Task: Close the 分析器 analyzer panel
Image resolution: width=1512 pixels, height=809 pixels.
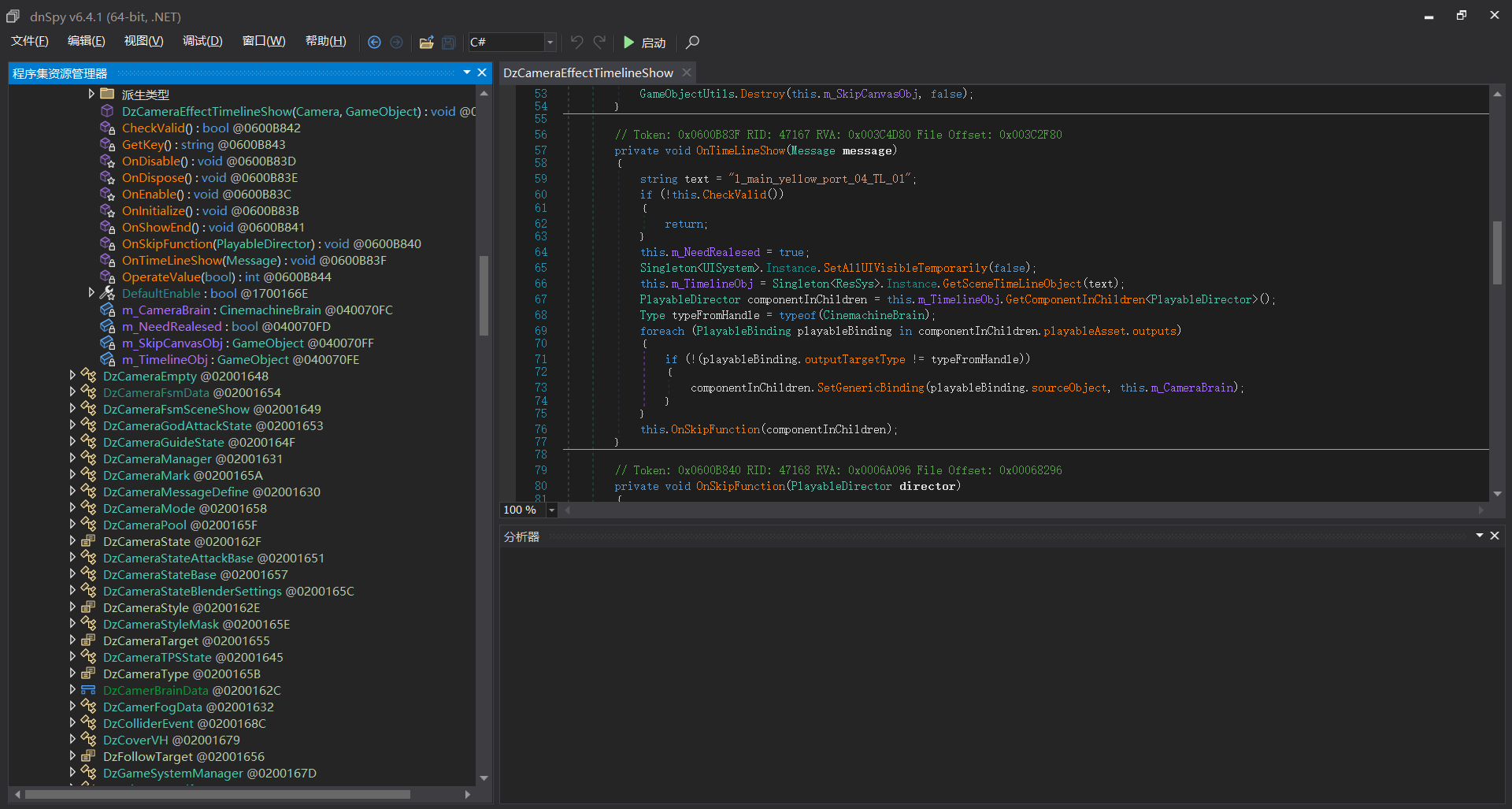Action: 1494,536
